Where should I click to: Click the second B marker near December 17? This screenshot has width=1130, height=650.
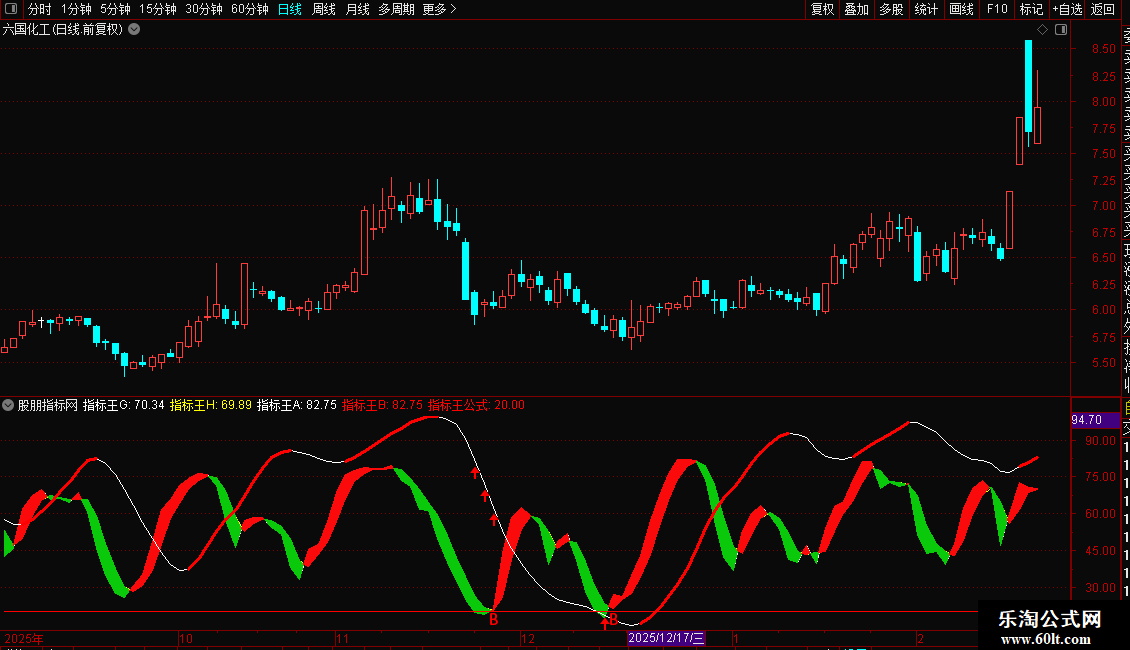pos(613,619)
